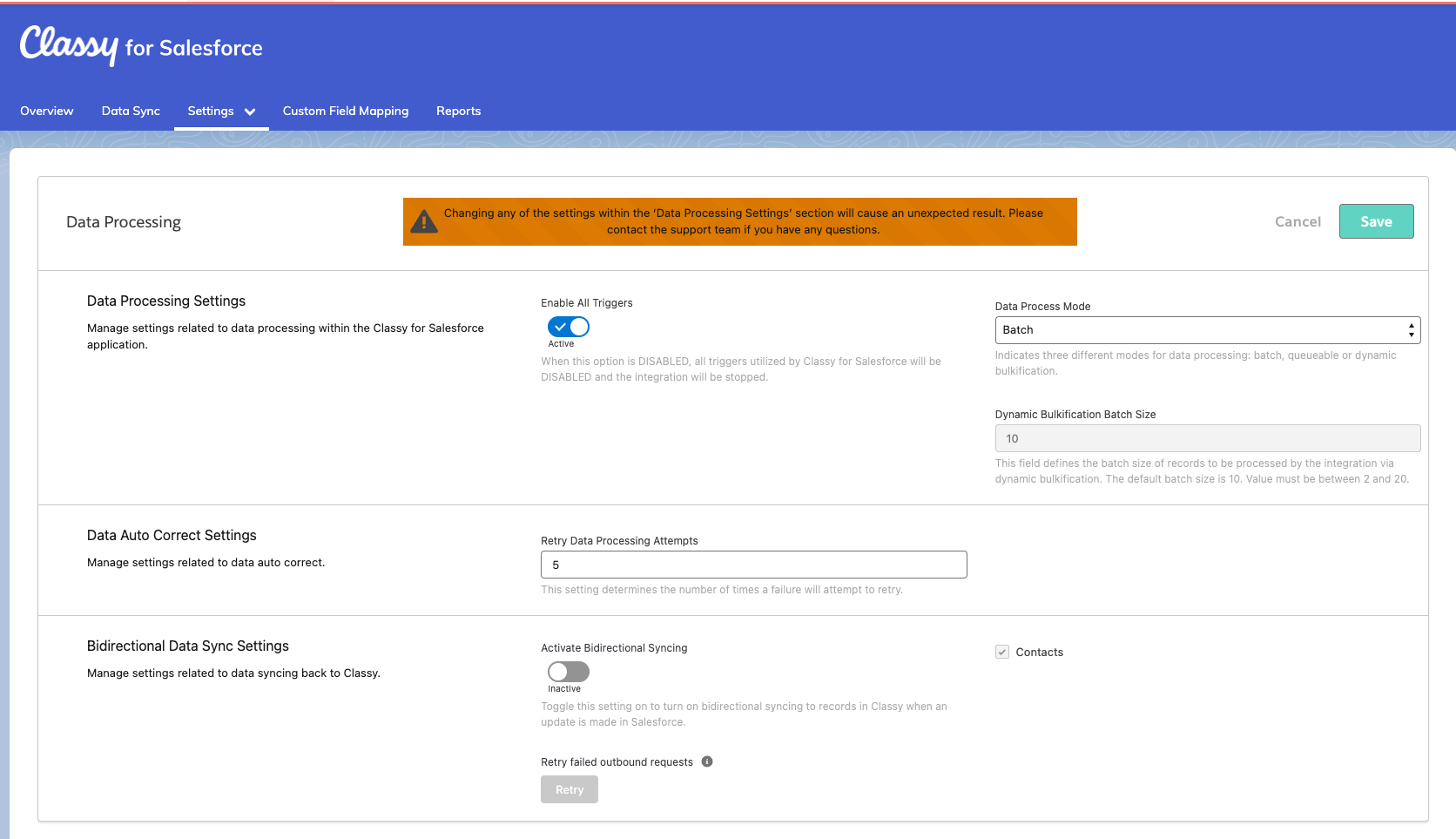Click the Contacts checkbox label text
The width and height of the screenshot is (1456, 839).
pos(1040,653)
